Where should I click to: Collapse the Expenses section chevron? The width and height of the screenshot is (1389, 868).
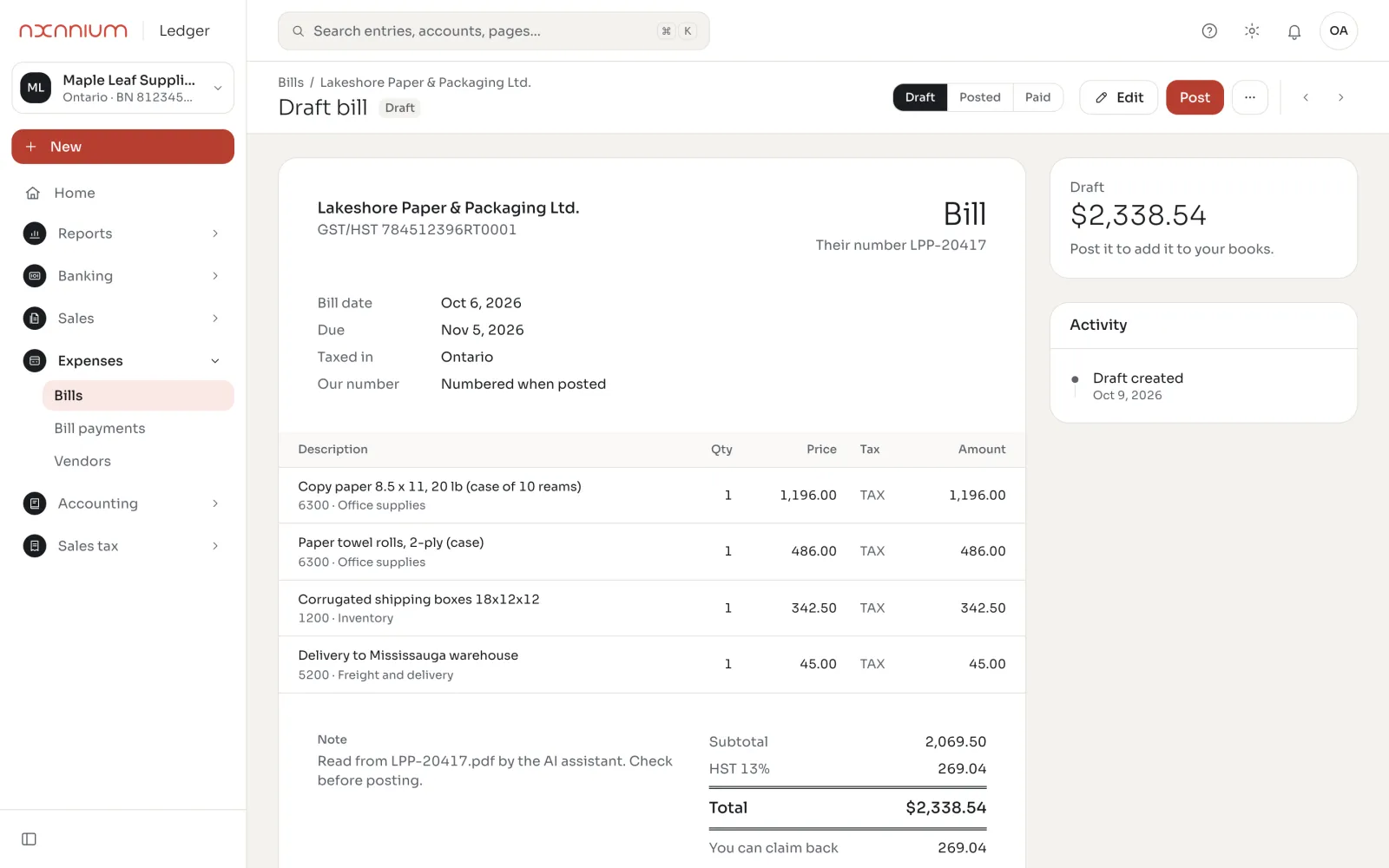tap(215, 361)
